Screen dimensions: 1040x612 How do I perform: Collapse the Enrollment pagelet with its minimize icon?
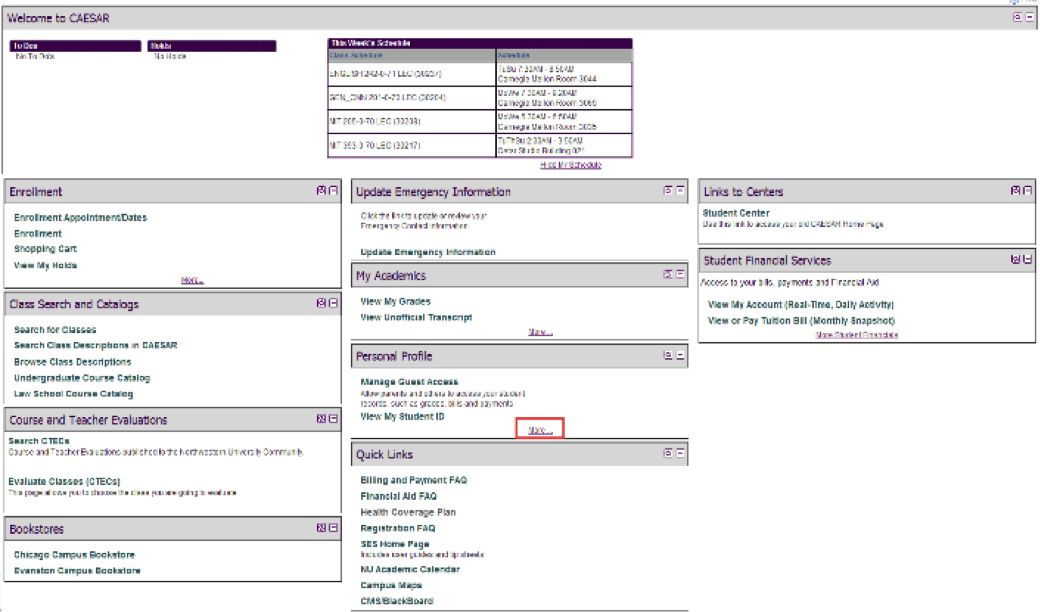coord(334,190)
